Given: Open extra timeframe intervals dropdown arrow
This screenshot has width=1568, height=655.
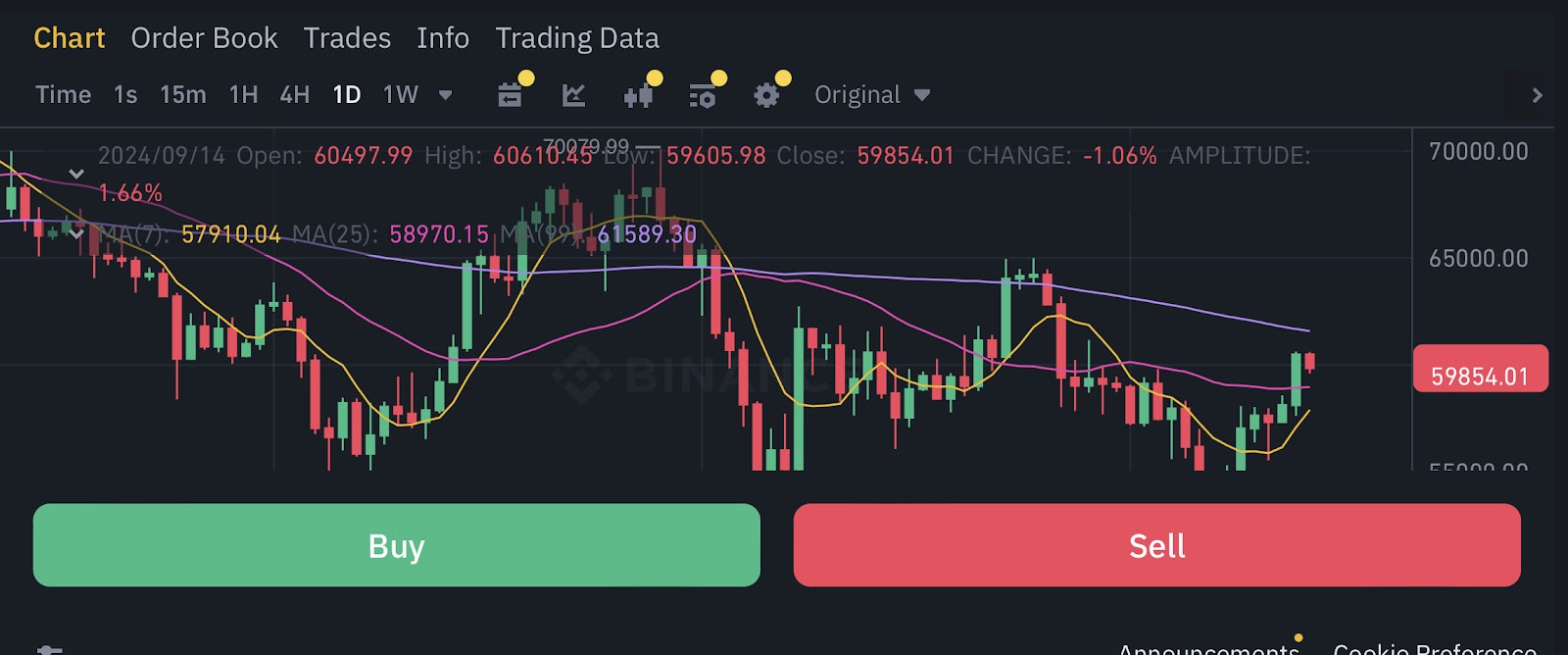Looking at the screenshot, I should point(446,95).
